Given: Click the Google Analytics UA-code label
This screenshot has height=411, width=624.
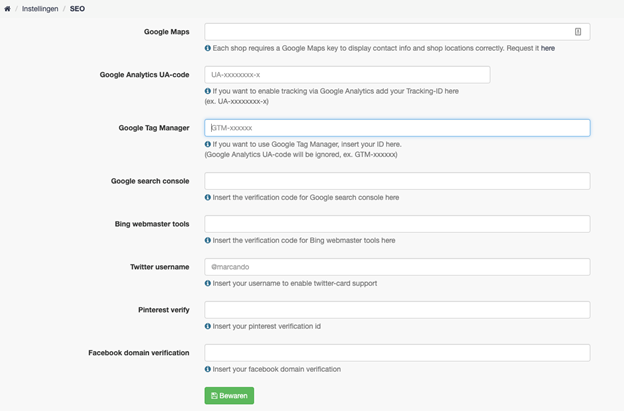Looking at the screenshot, I should [x=144, y=75].
